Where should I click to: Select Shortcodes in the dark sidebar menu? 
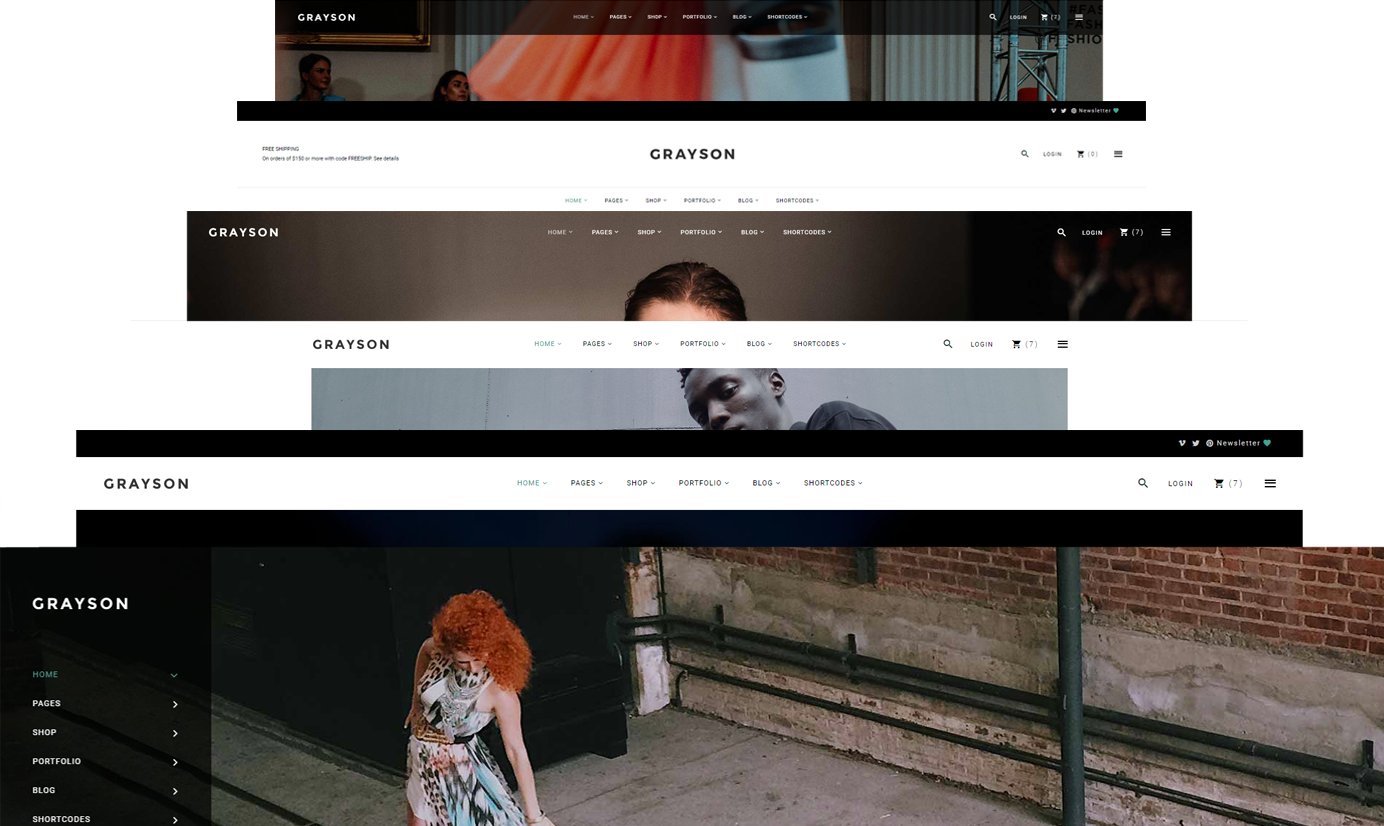pos(61,819)
